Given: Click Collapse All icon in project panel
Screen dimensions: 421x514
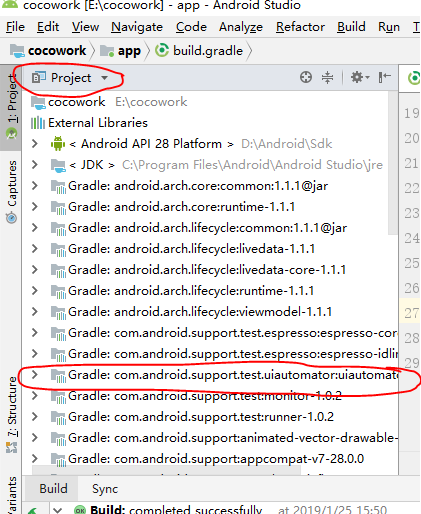Looking at the screenshot, I should [x=327, y=77].
